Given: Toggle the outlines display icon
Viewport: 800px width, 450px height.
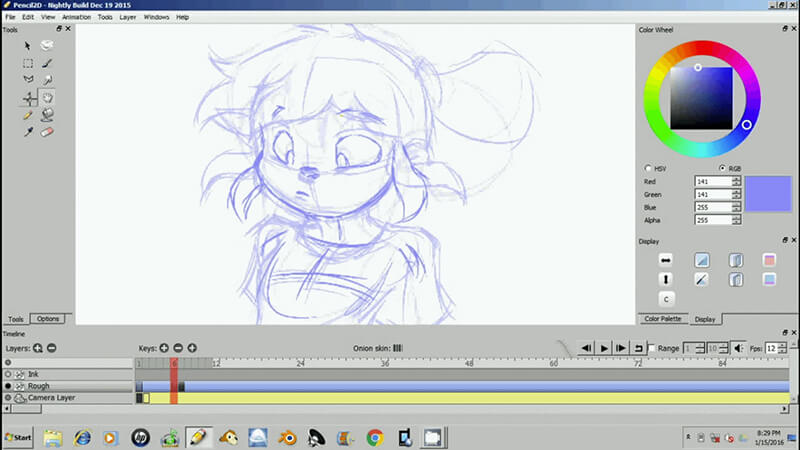Looking at the screenshot, I should [702, 260].
